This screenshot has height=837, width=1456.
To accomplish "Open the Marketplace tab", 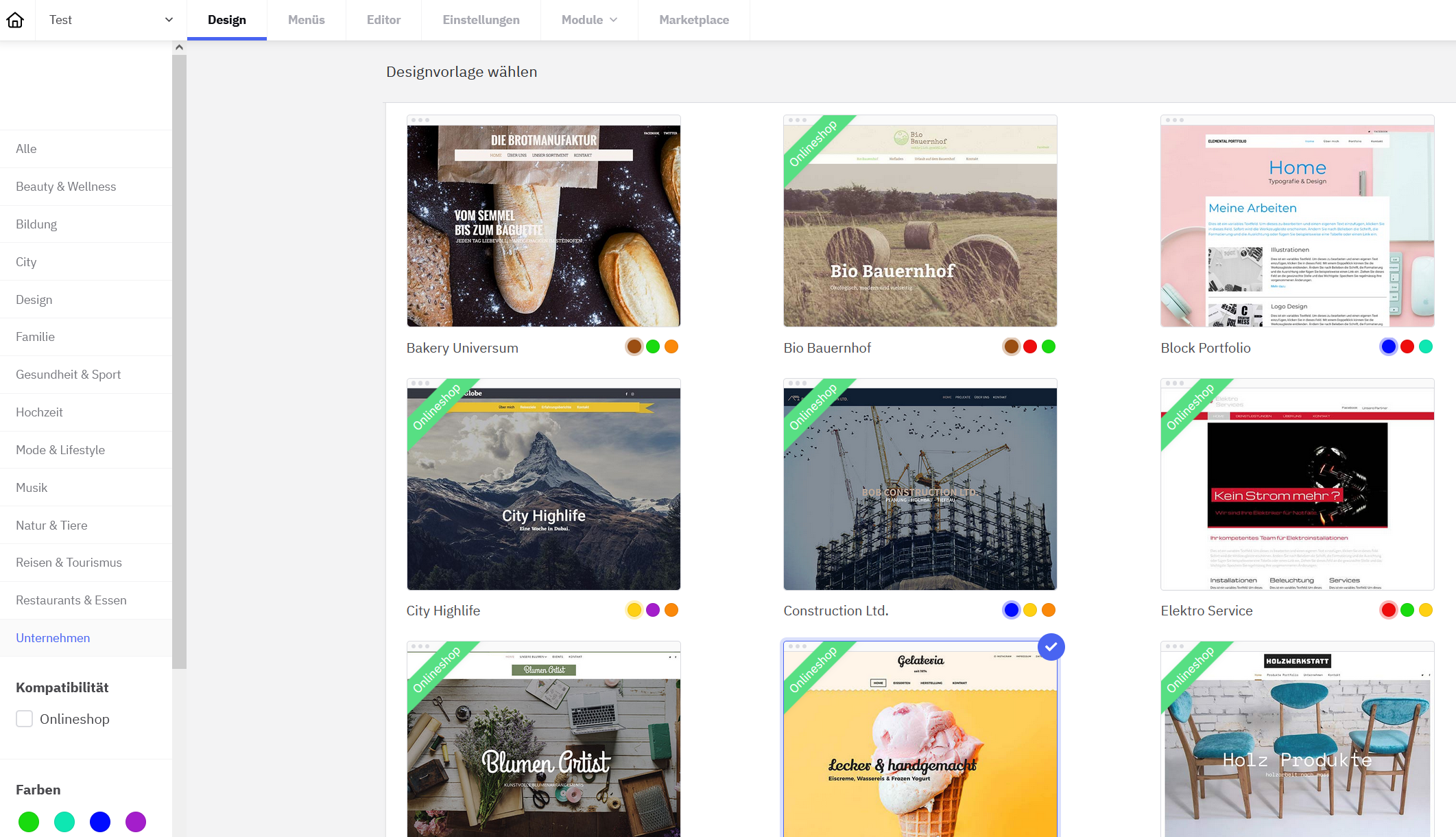I will point(693,20).
